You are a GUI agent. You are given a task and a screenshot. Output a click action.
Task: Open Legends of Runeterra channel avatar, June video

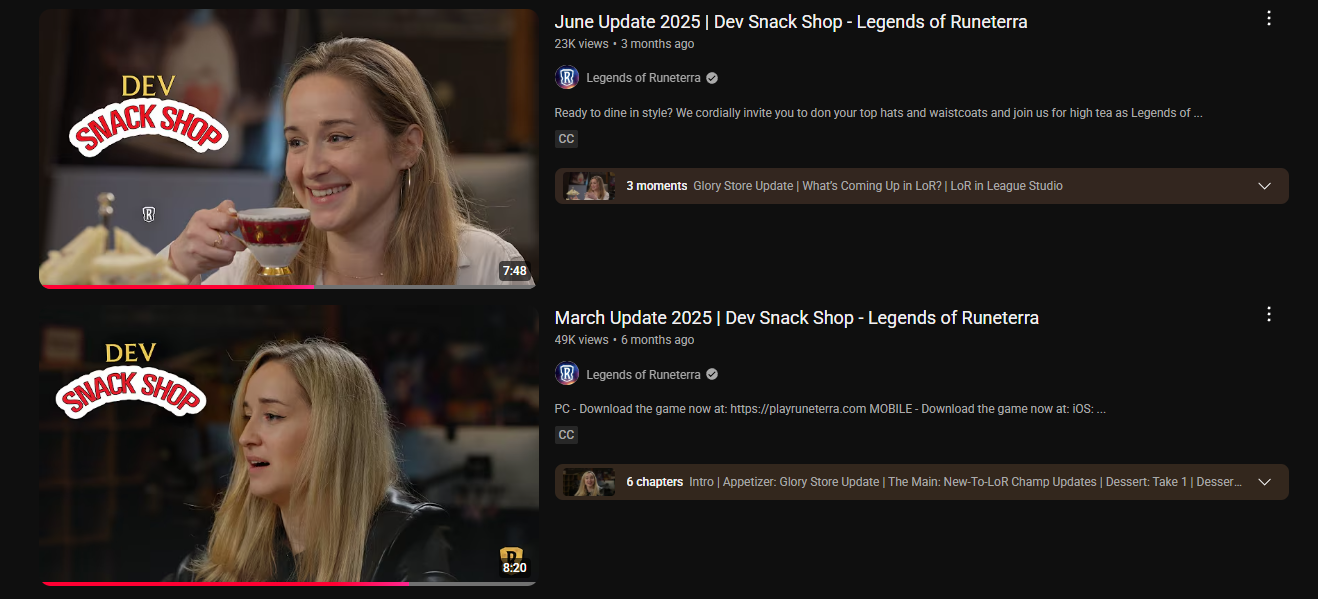click(567, 78)
